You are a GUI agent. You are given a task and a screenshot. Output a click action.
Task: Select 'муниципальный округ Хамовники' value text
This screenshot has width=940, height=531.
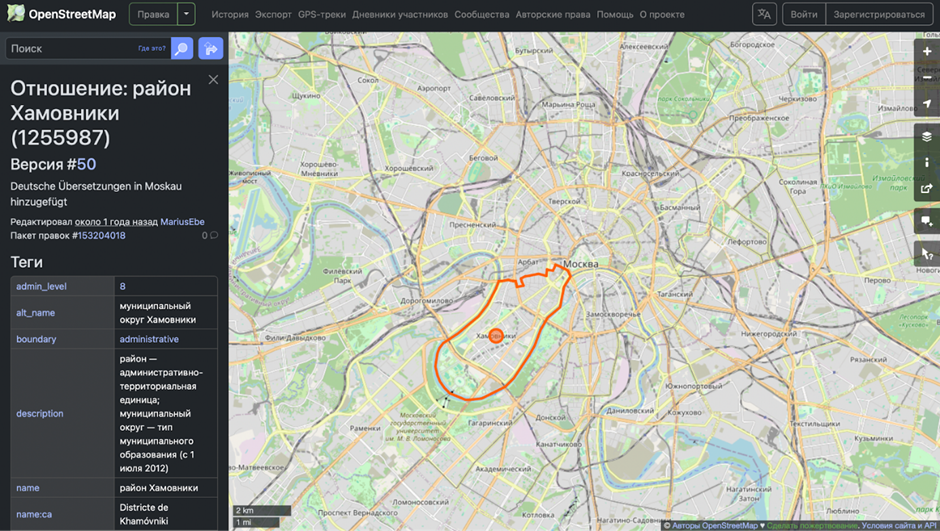[158, 313]
